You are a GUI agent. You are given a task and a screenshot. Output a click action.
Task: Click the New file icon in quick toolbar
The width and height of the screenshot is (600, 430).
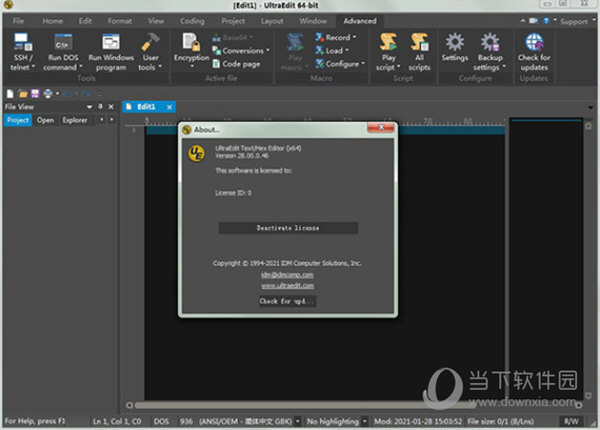click(10, 94)
